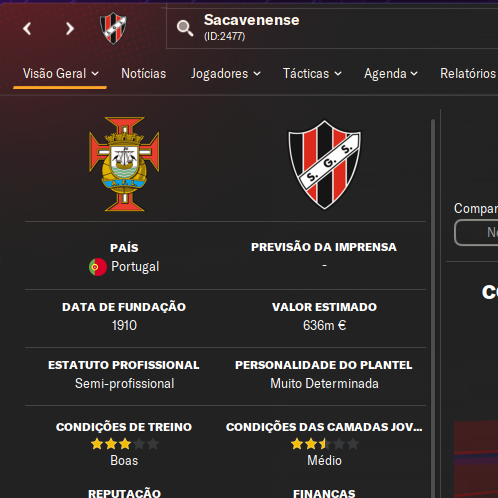498x498 pixels.
Task: Click the comparison selector box under Compar
Action: pyautogui.click(x=476, y=232)
